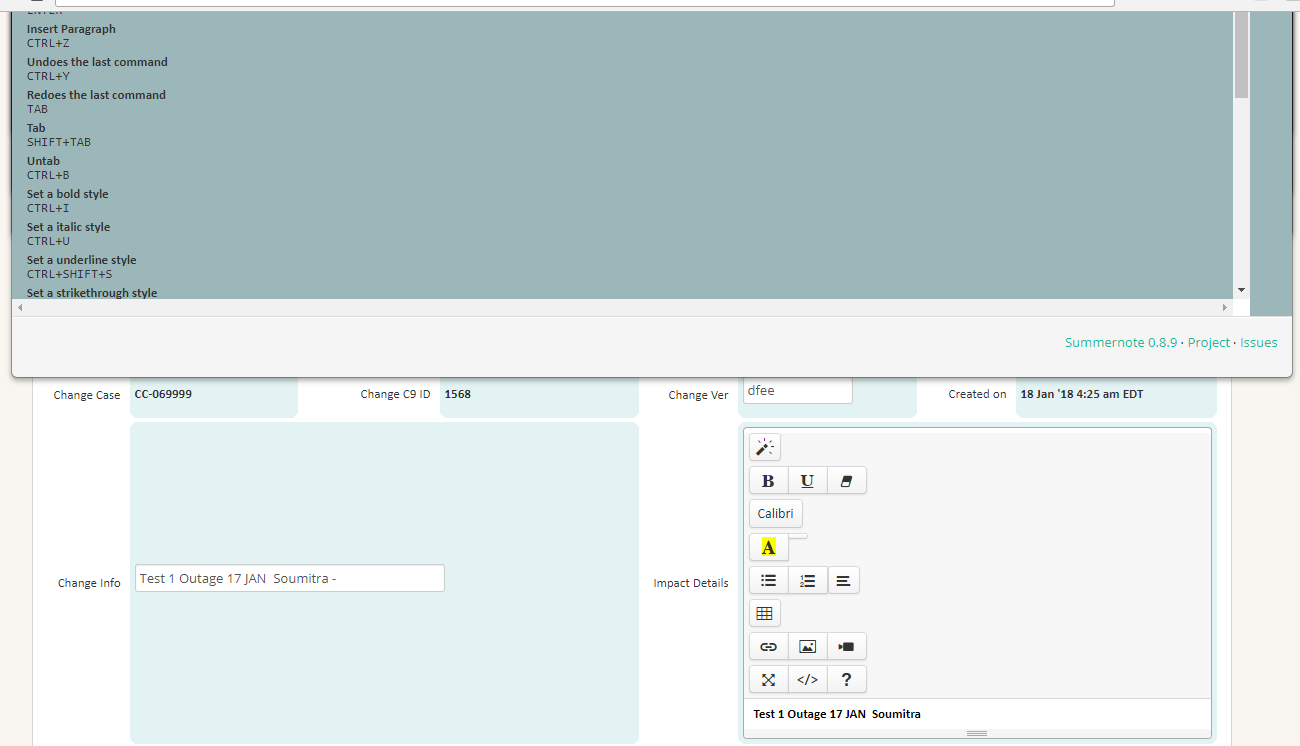Open the Summernote help dialog
Screen dimensions: 1300x746
coord(846,679)
